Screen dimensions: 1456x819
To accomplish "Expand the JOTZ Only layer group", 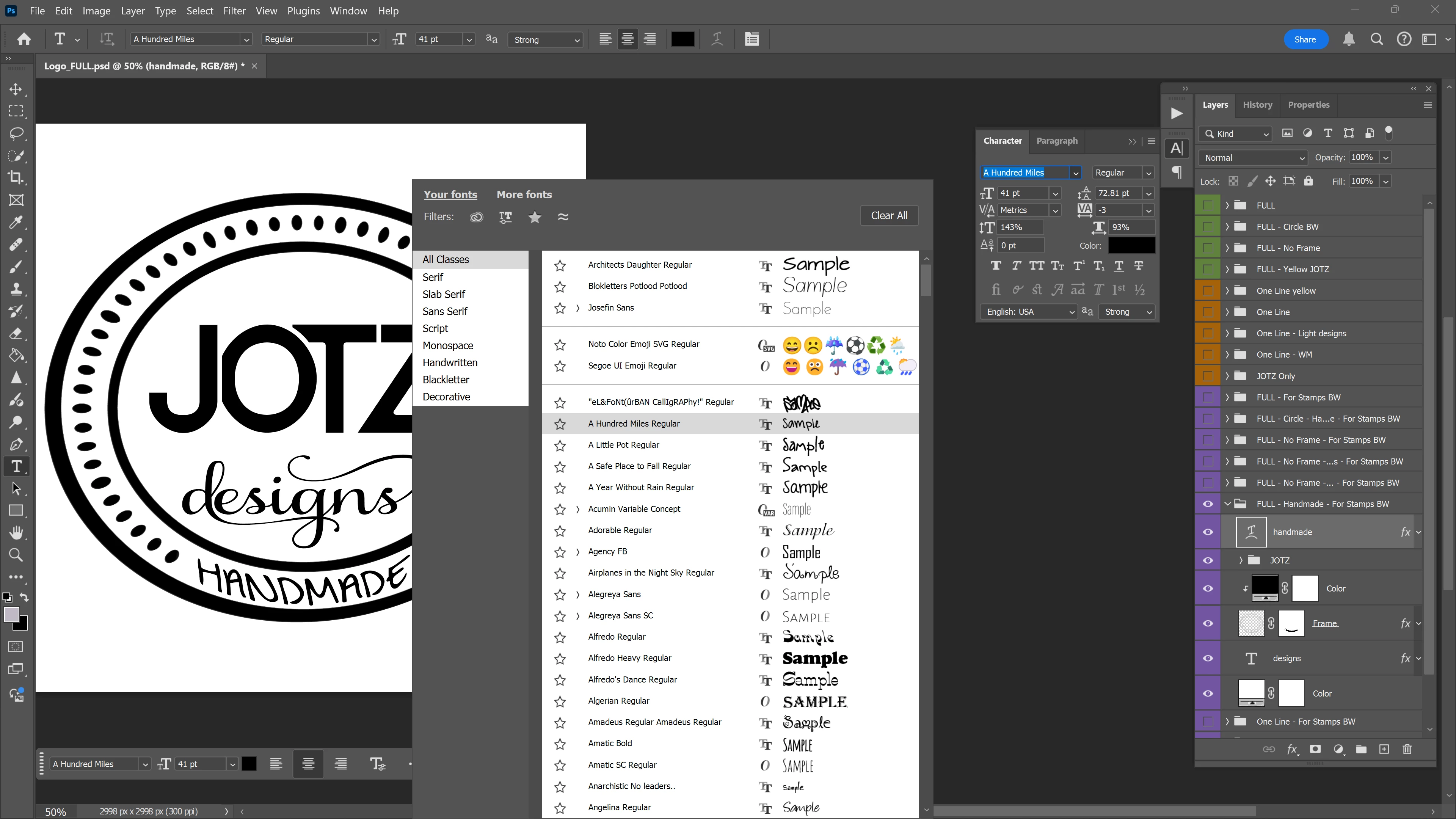I will coord(1227,376).
